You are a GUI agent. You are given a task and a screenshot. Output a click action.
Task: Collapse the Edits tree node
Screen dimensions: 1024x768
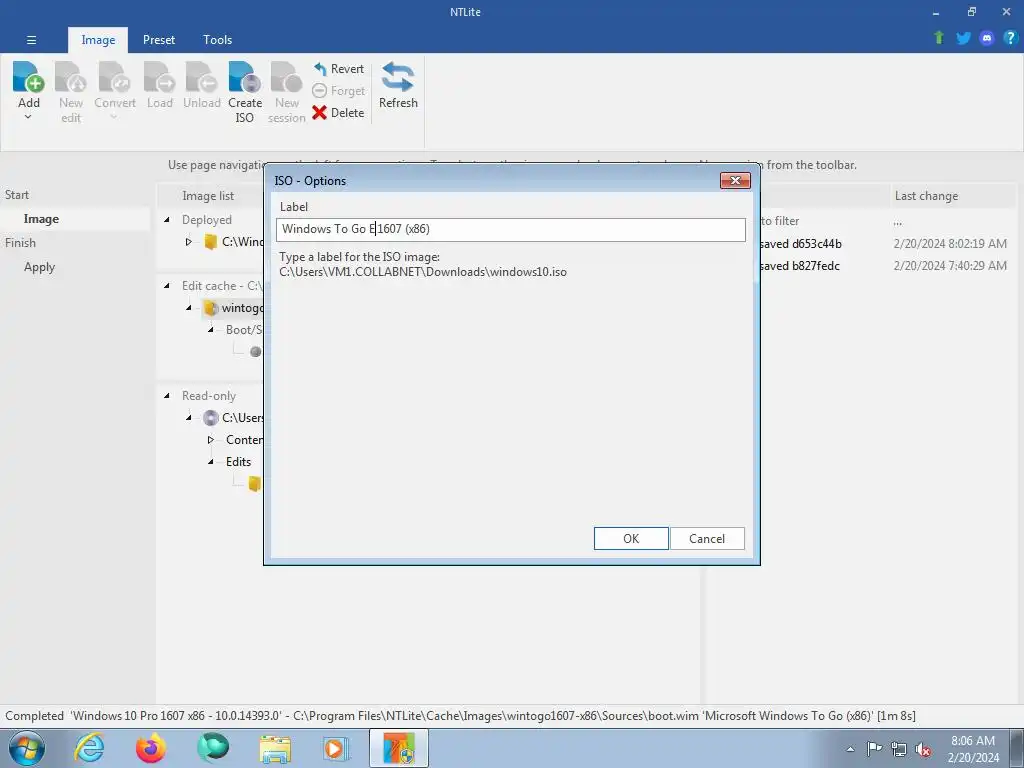point(210,462)
